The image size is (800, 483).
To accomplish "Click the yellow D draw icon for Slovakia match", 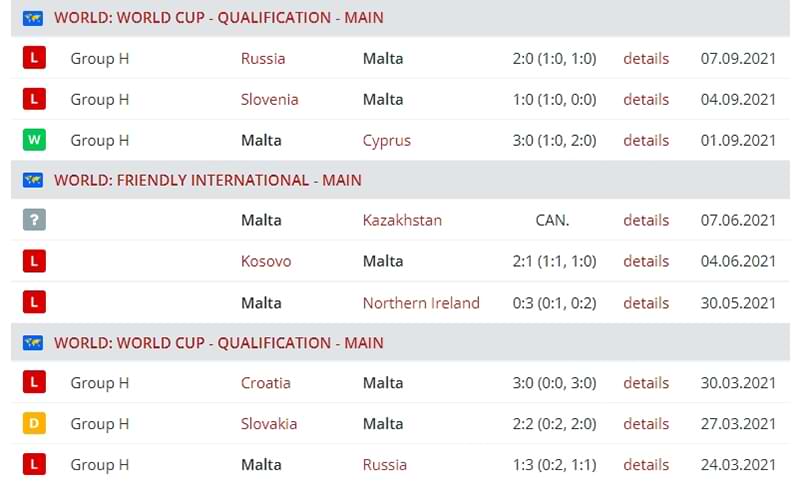I will point(34,423).
